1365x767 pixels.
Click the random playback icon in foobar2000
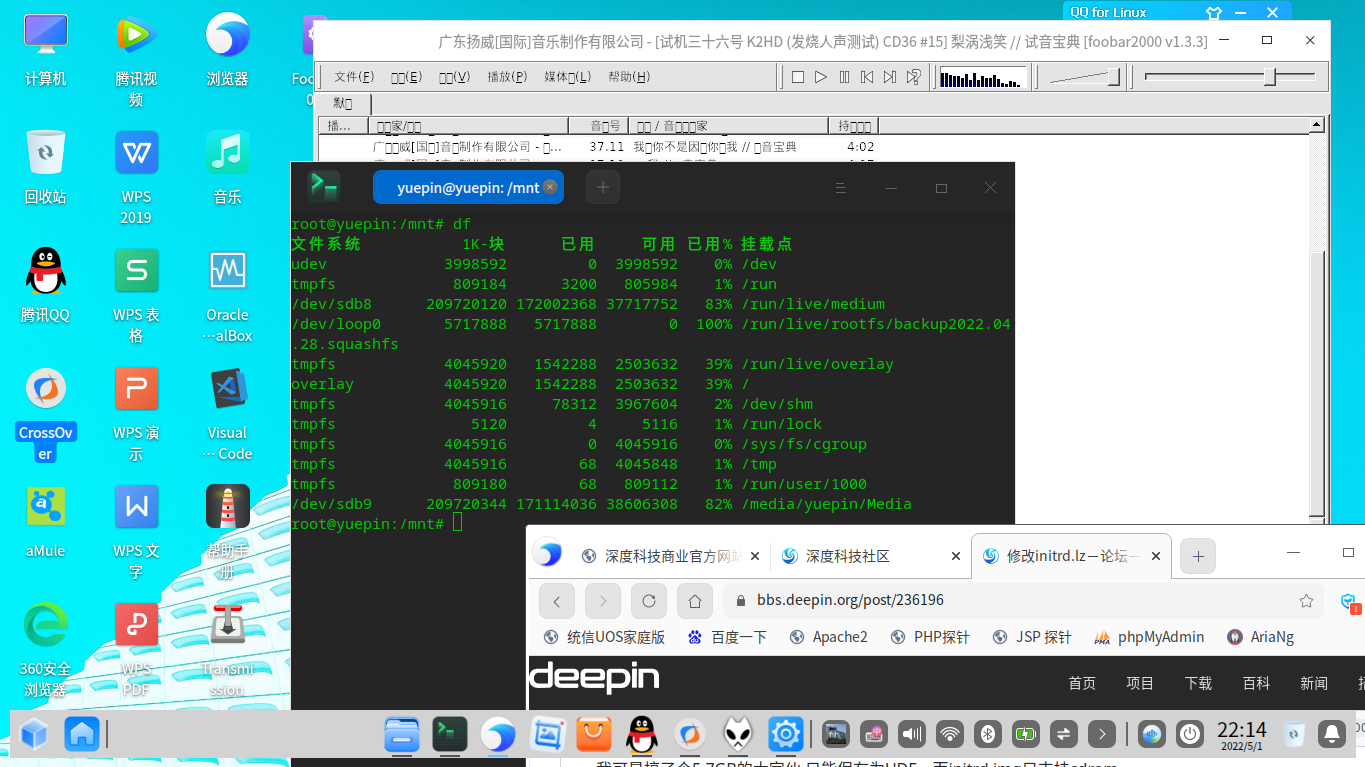[913, 77]
